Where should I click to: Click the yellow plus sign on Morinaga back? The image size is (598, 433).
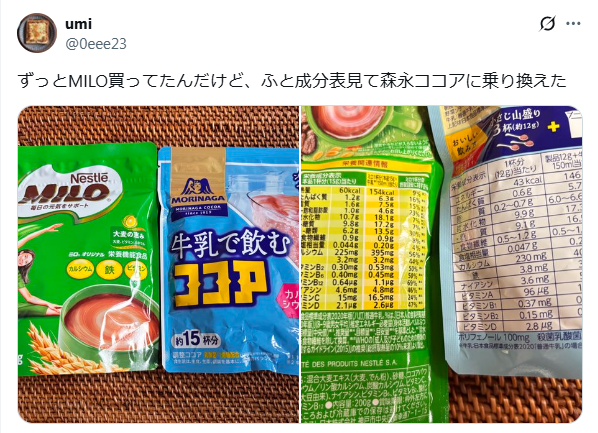(x=553, y=127)
